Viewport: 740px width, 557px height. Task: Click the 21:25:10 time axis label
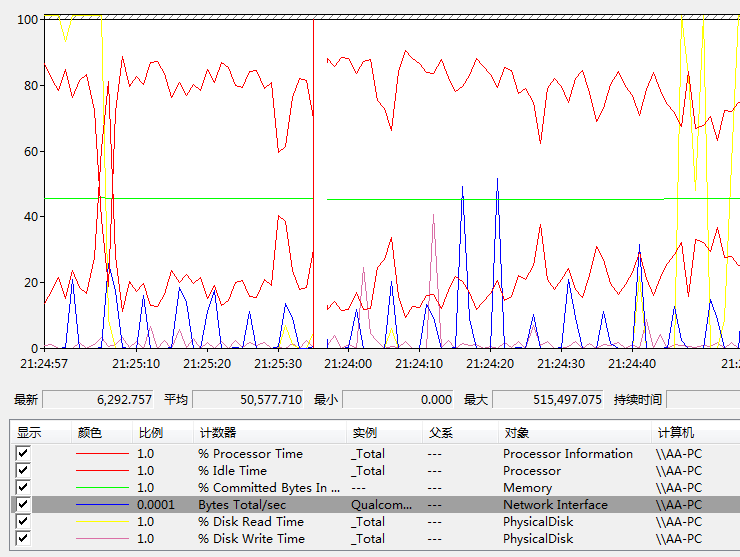coord(136,363)
